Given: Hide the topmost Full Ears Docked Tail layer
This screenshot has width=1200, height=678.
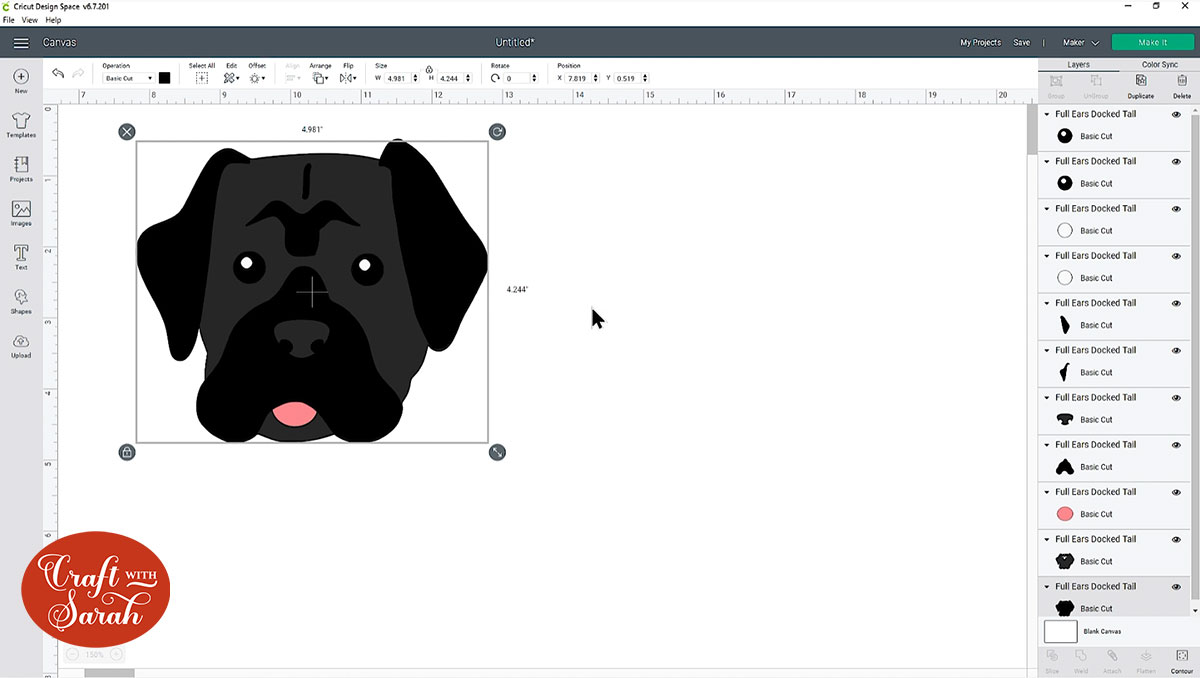Looking at the screenshot, I should [x=1176, y=114].
